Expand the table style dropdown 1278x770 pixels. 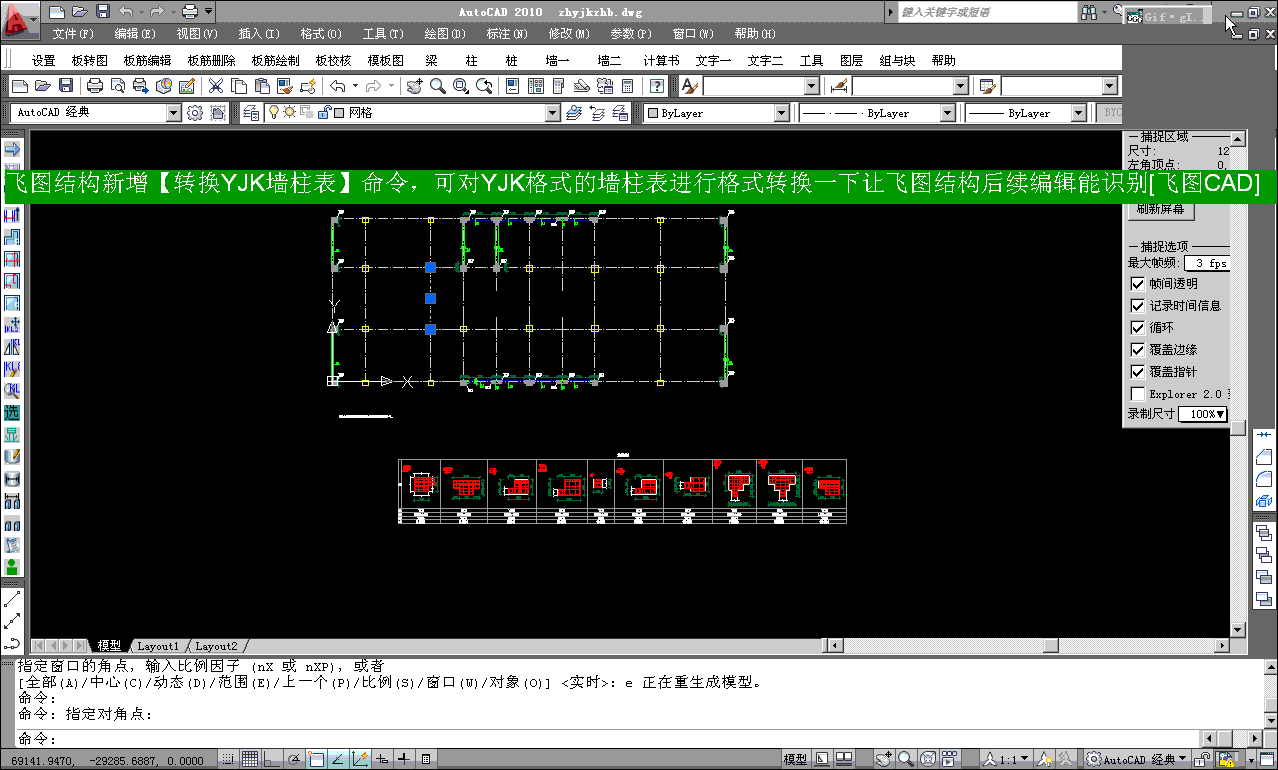pos(1109,87)
